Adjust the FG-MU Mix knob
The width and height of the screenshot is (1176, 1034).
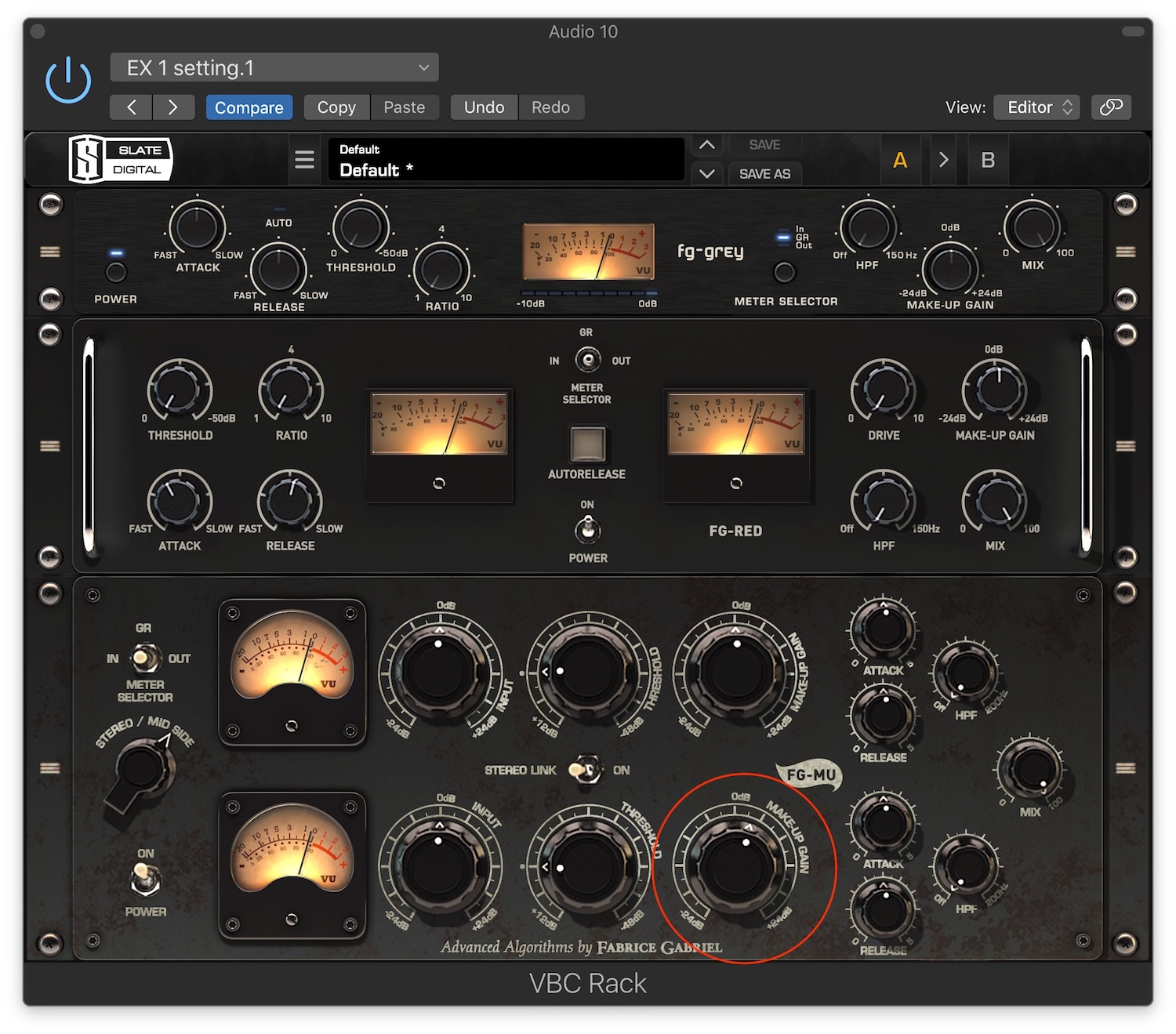(x=1029, y=771)
